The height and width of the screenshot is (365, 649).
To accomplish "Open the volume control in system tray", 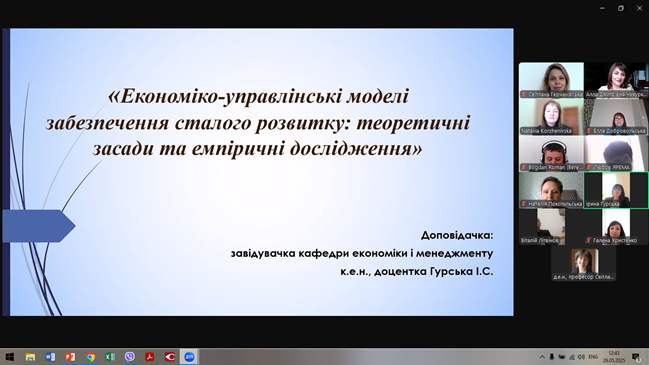I will 581,357.
